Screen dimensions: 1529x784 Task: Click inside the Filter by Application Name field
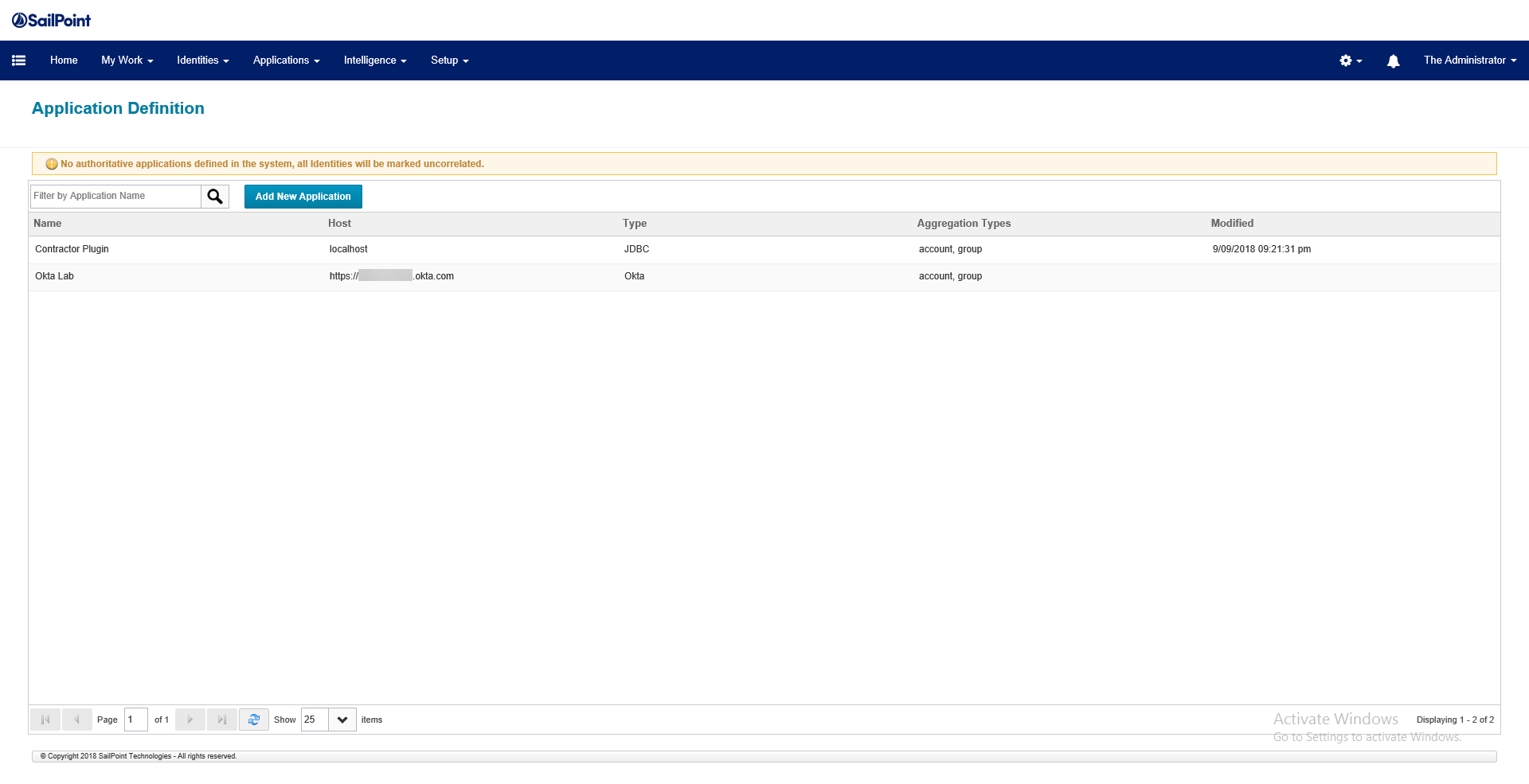(x=114, y=196)
